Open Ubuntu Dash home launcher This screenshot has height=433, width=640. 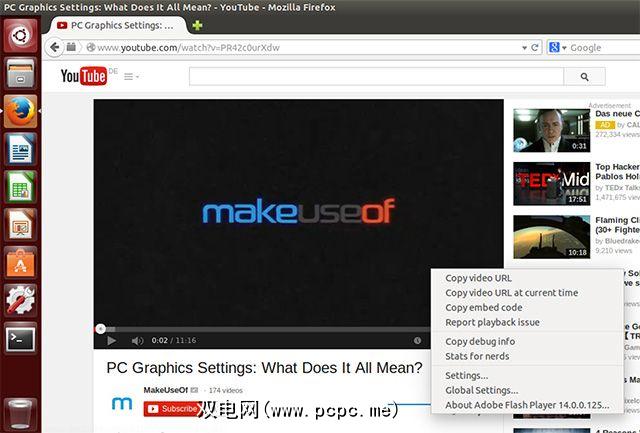tap(20, 36)
